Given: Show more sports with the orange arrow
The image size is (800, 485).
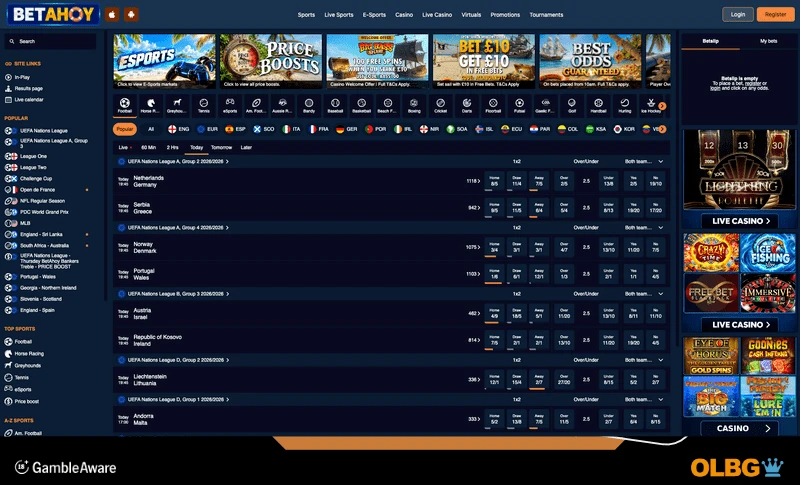Looking at the screenshot, I should [x=662, y=106].
